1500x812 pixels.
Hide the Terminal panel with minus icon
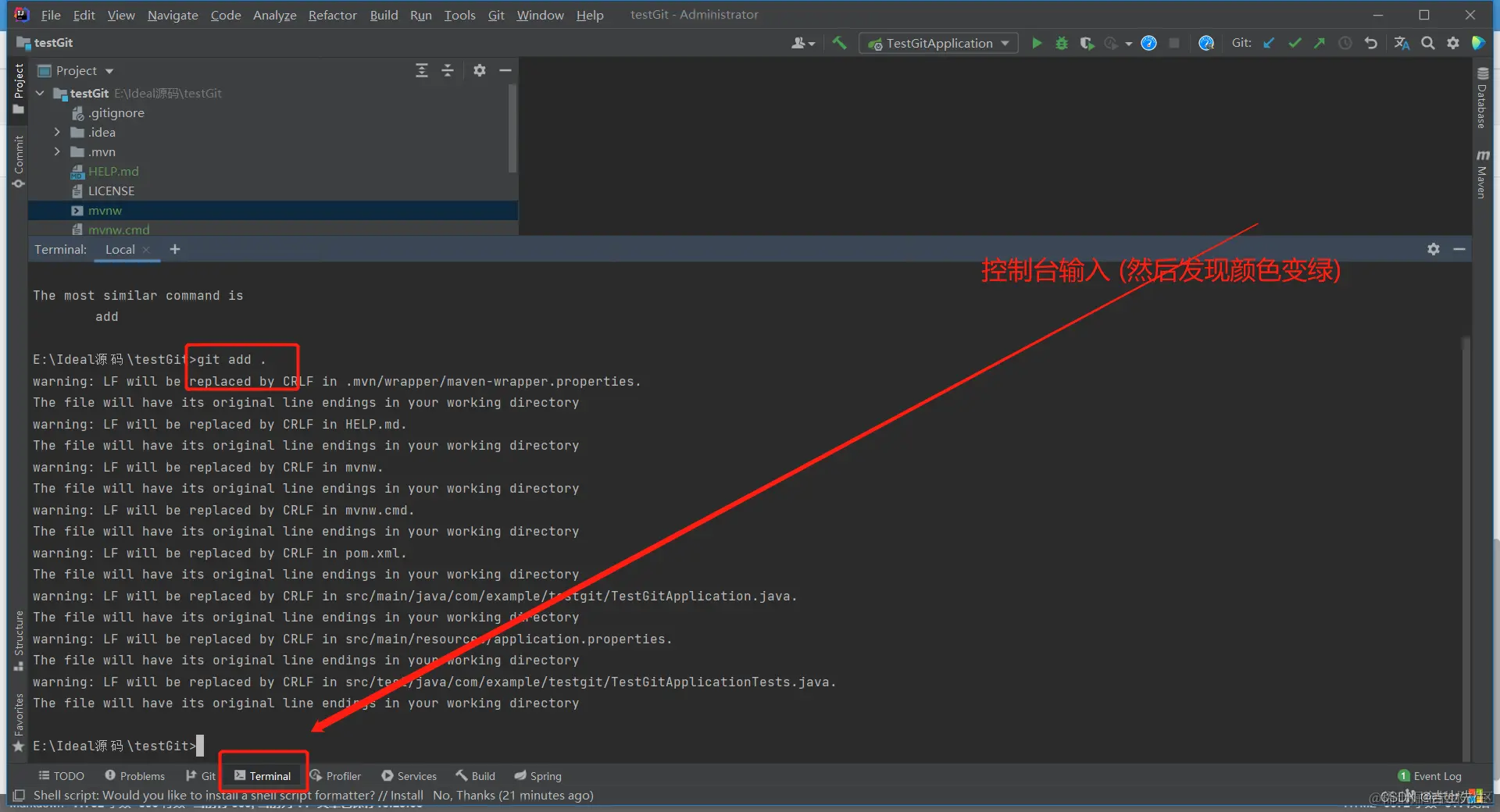point(1459,249)
